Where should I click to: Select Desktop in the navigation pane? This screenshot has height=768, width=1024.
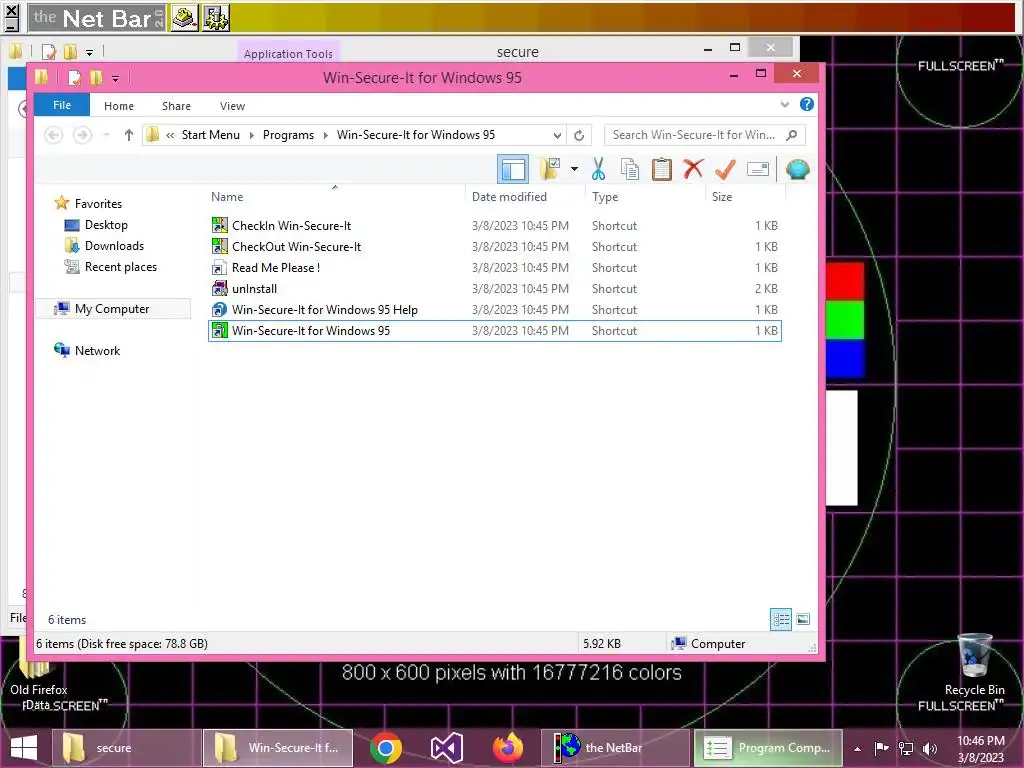(106, 225)
